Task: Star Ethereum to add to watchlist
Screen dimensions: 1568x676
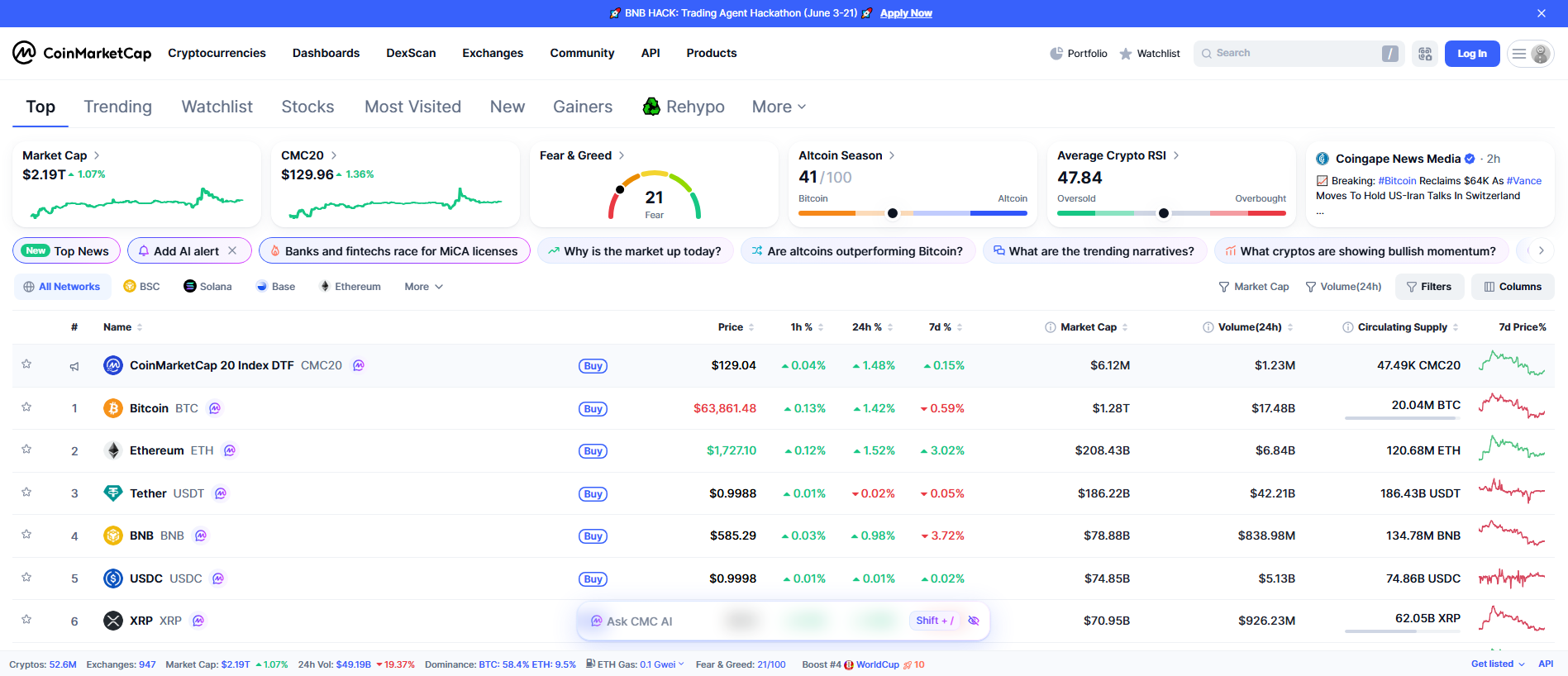Action: coord(26,449)
